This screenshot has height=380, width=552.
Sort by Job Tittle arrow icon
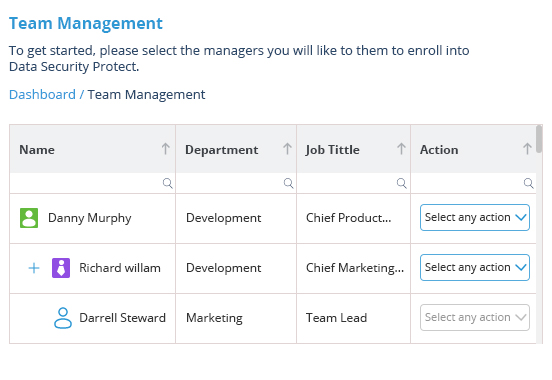coord(401,149)
